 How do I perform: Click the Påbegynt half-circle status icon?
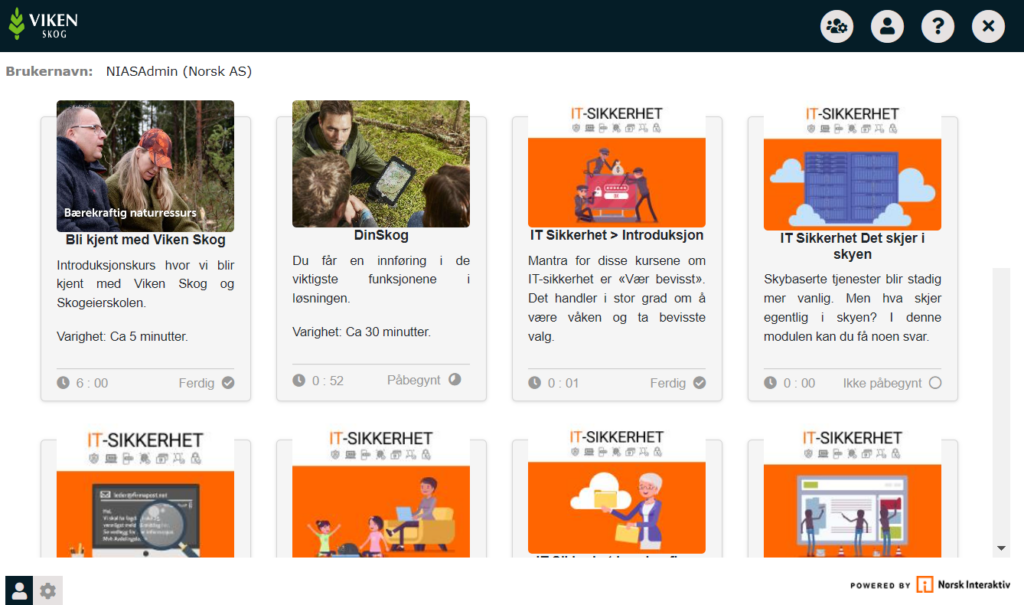click(455, 380)
